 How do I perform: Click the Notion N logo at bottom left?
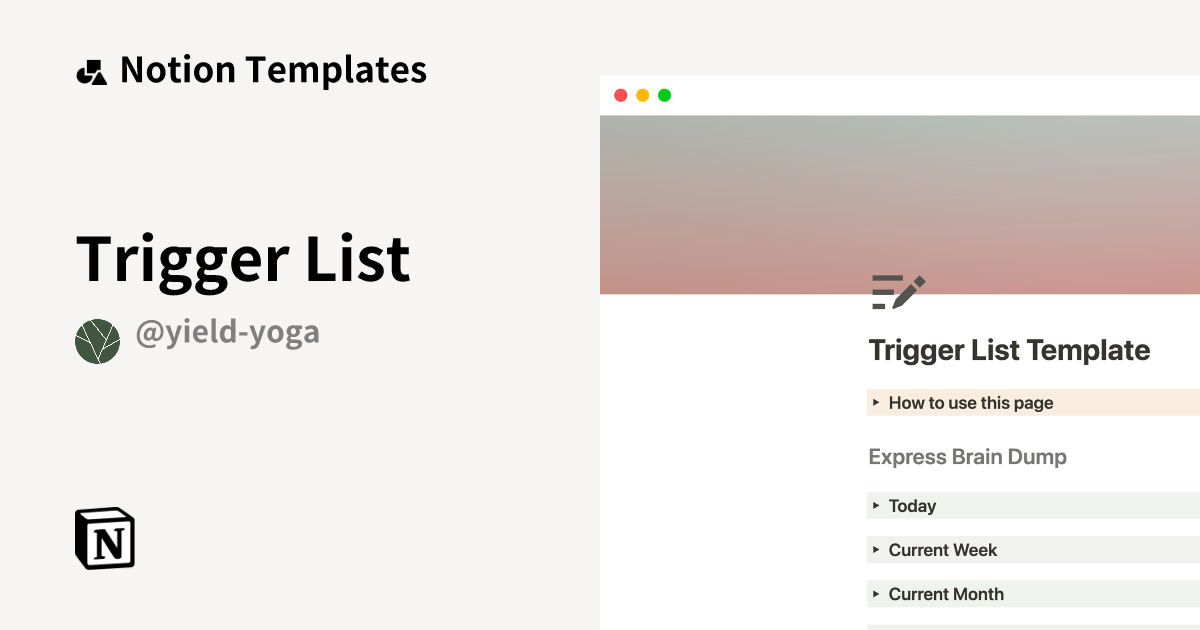pos(103,539)
